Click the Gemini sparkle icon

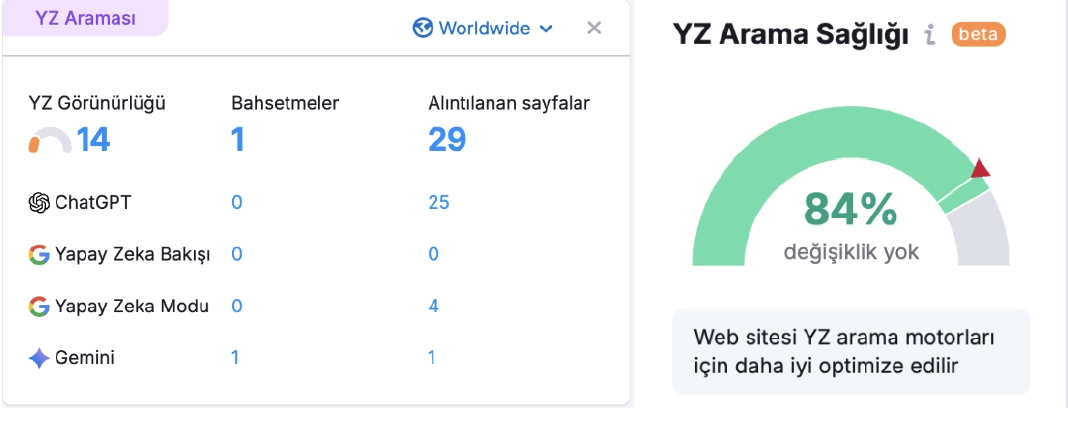coord(39,358)
